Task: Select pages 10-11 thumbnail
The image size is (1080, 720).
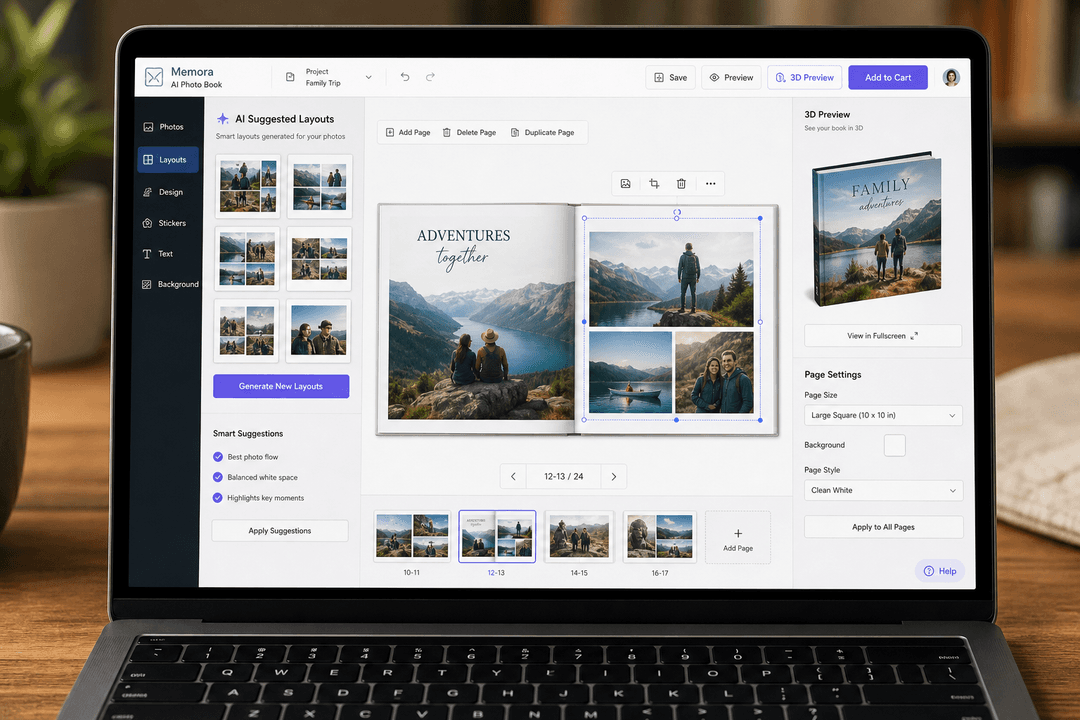Action: tap(412, 536)
